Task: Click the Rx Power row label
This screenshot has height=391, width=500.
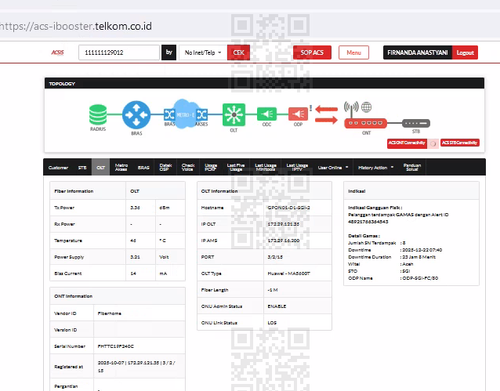Action: (64, 224)
